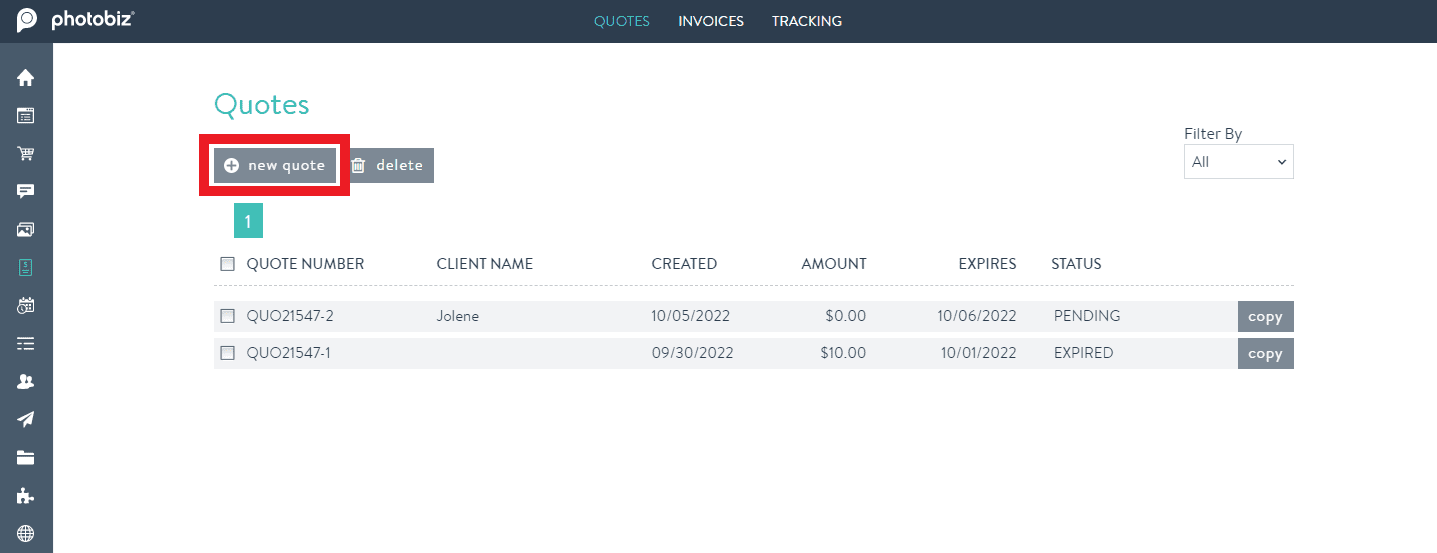Image resolution: width=1437 pixels, height=553 pixels.
Task: Switch to the Tracking tab
Action: (806, 21)
